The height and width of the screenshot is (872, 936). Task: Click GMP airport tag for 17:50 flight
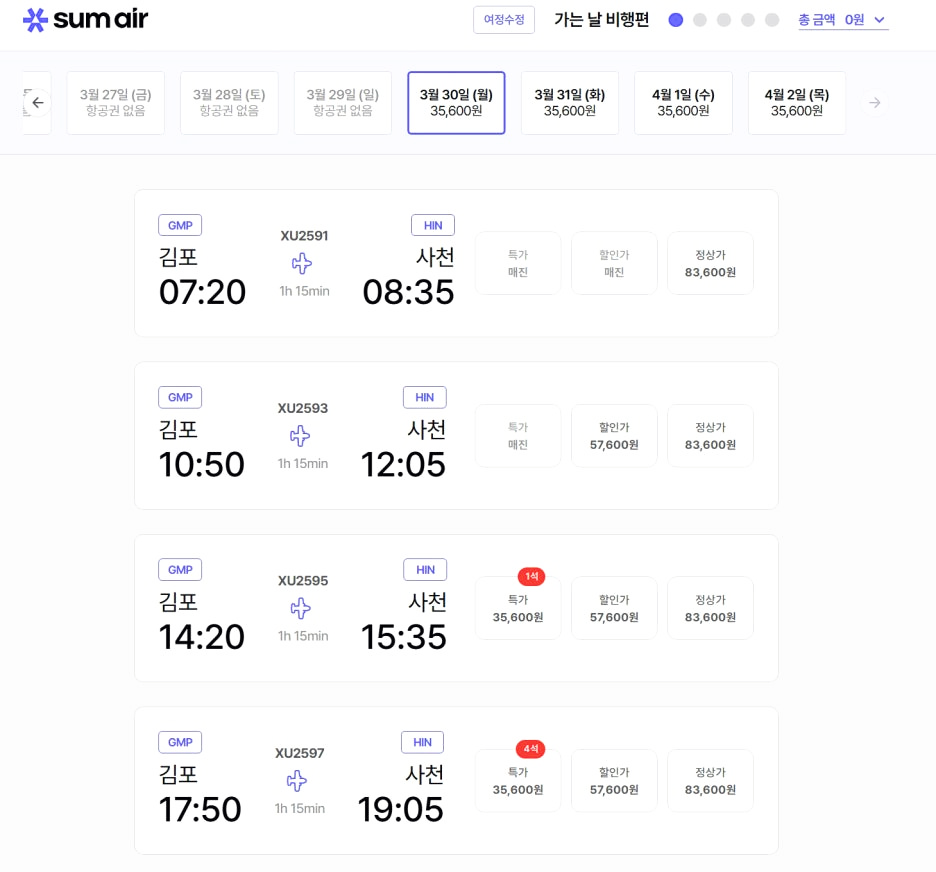(x=180, y=742)
